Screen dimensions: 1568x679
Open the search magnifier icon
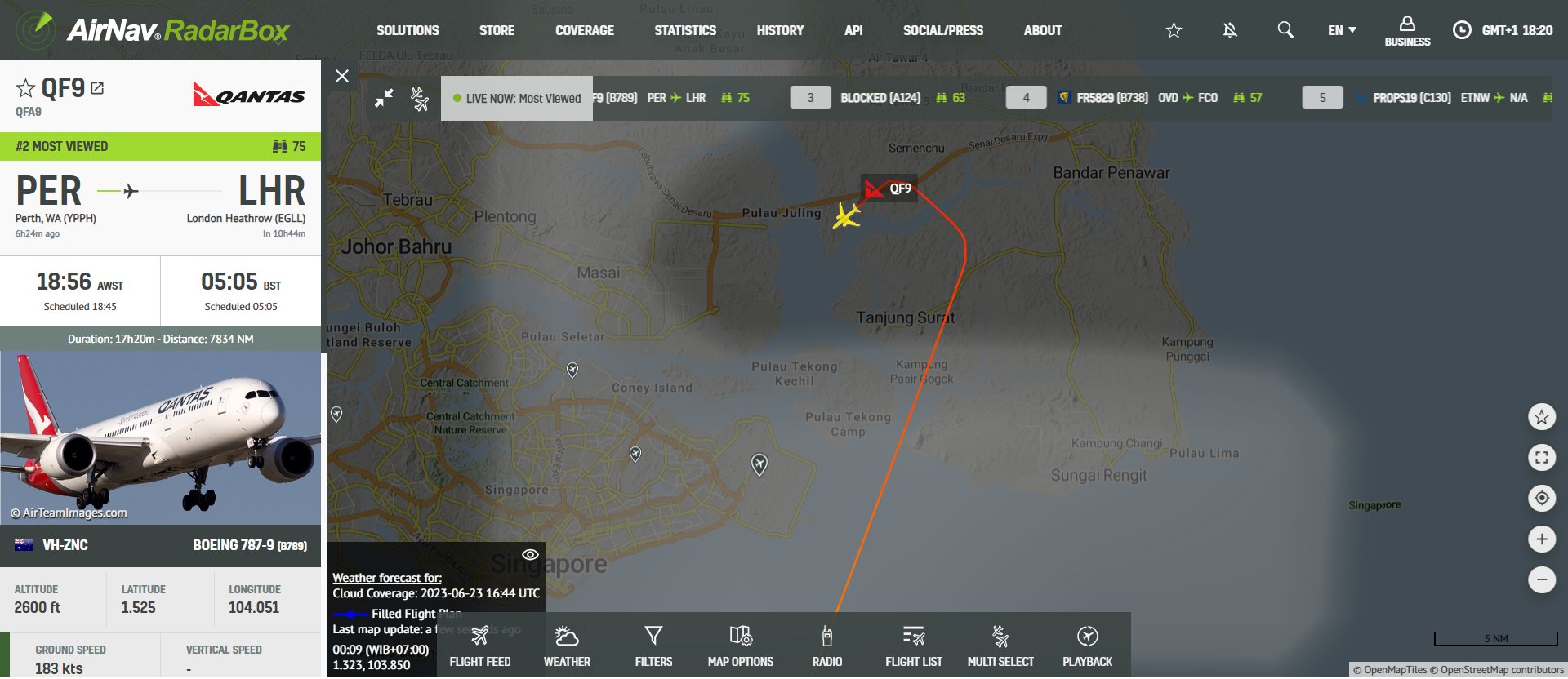click(1285, 30)
